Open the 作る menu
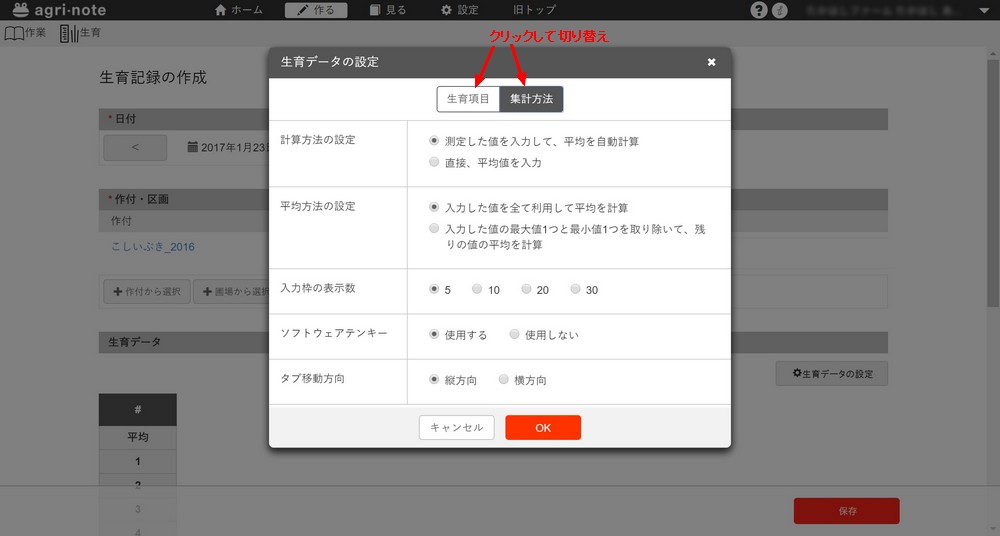Screen dimensions: 1000x536 (x=316, y=11)
